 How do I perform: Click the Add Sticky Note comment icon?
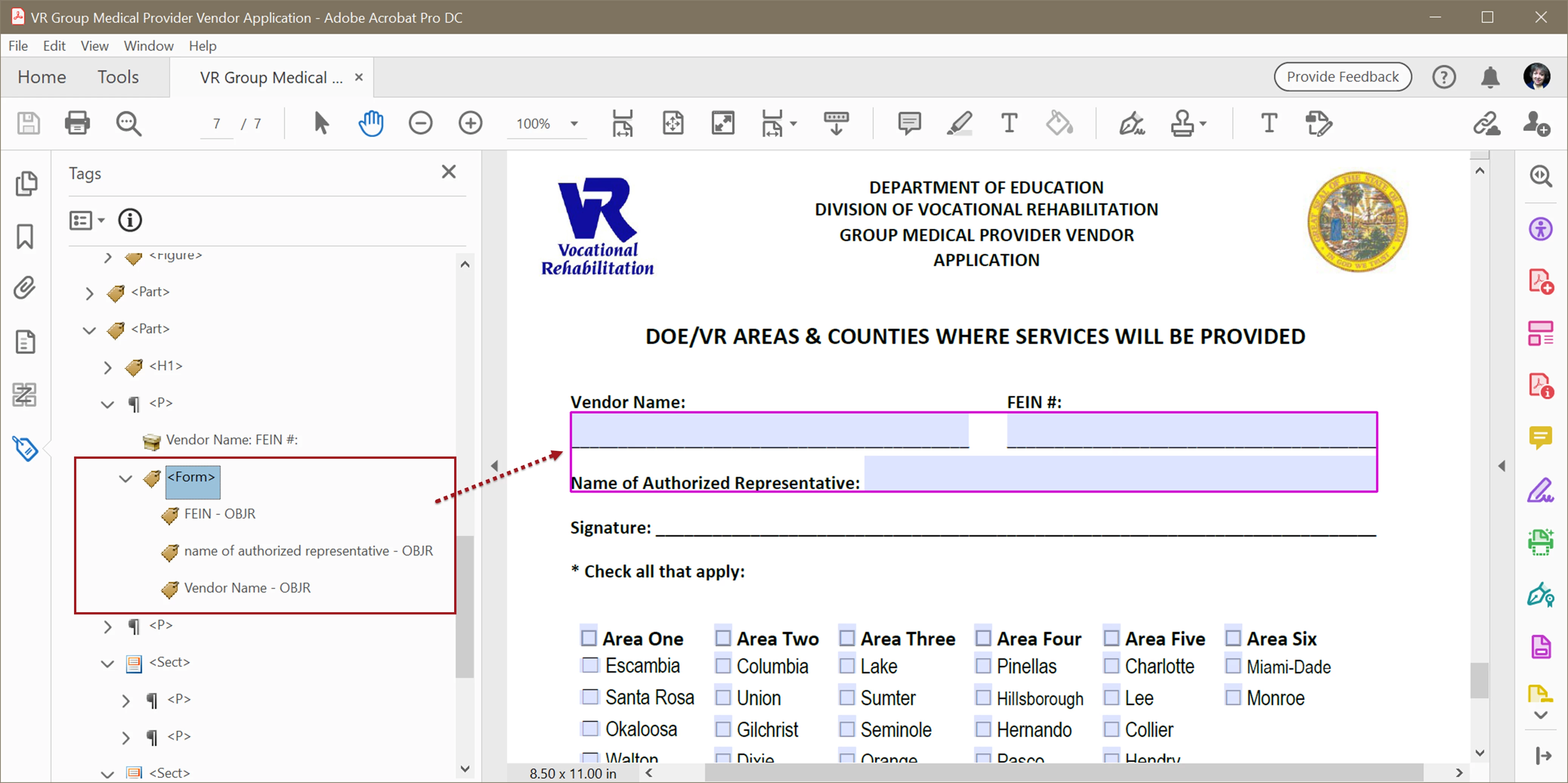click(x=909, y=124)
